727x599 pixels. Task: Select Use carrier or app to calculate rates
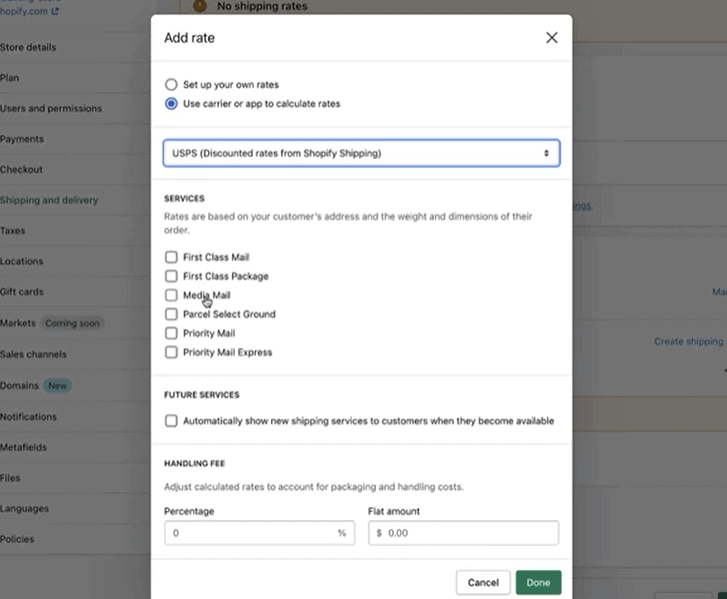point(171,103)
